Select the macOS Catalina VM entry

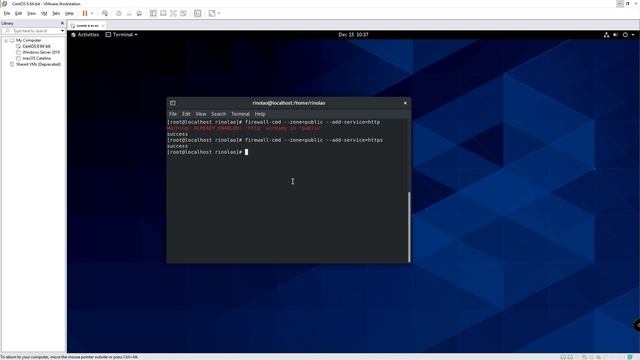[x=37, y=58]
